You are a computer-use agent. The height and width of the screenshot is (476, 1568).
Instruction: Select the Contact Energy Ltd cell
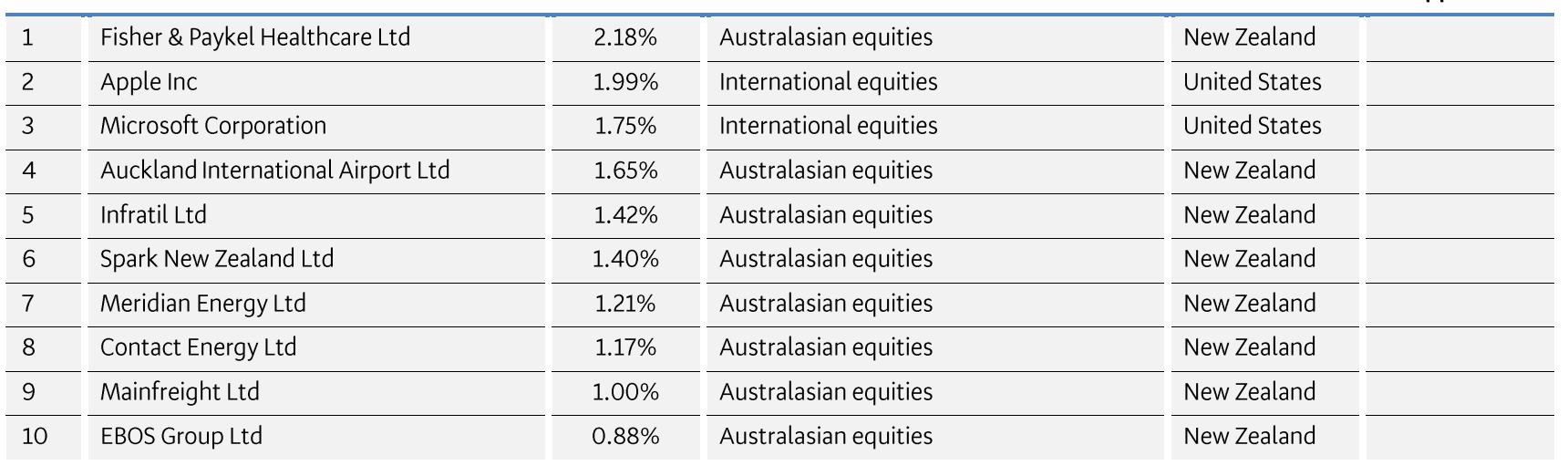pyautogui.click(x=198, y=347)
